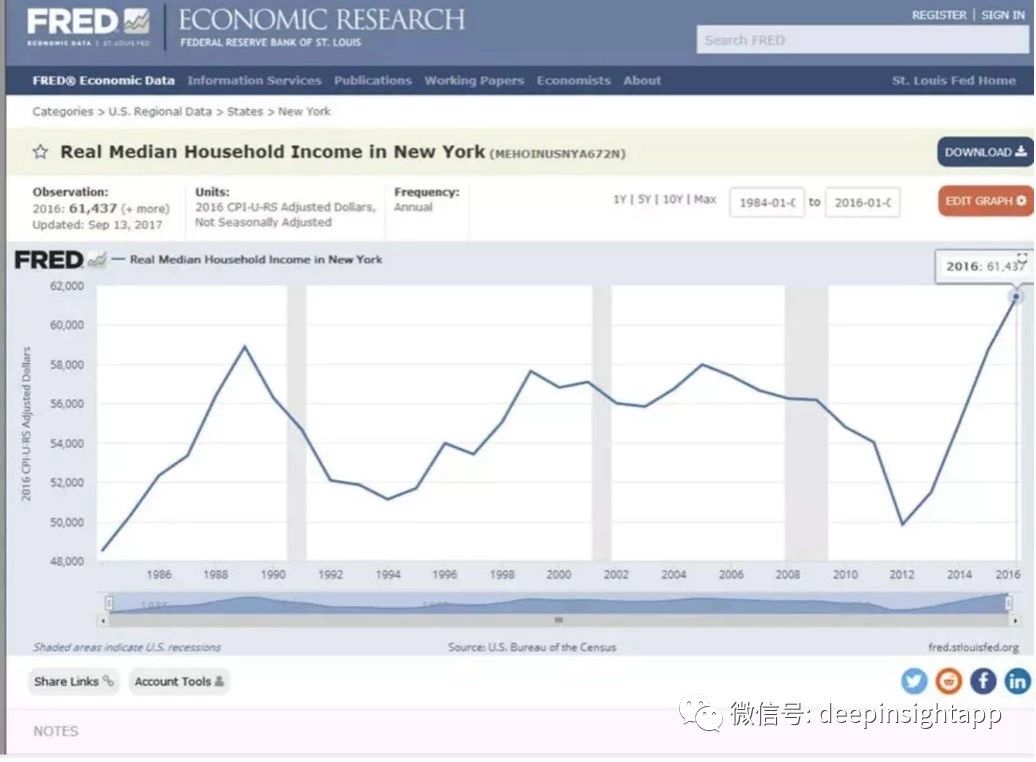Open the Economists menu
Image resolution: width=1036 pixels, height=762 pixels.
(x=574, y=81)
